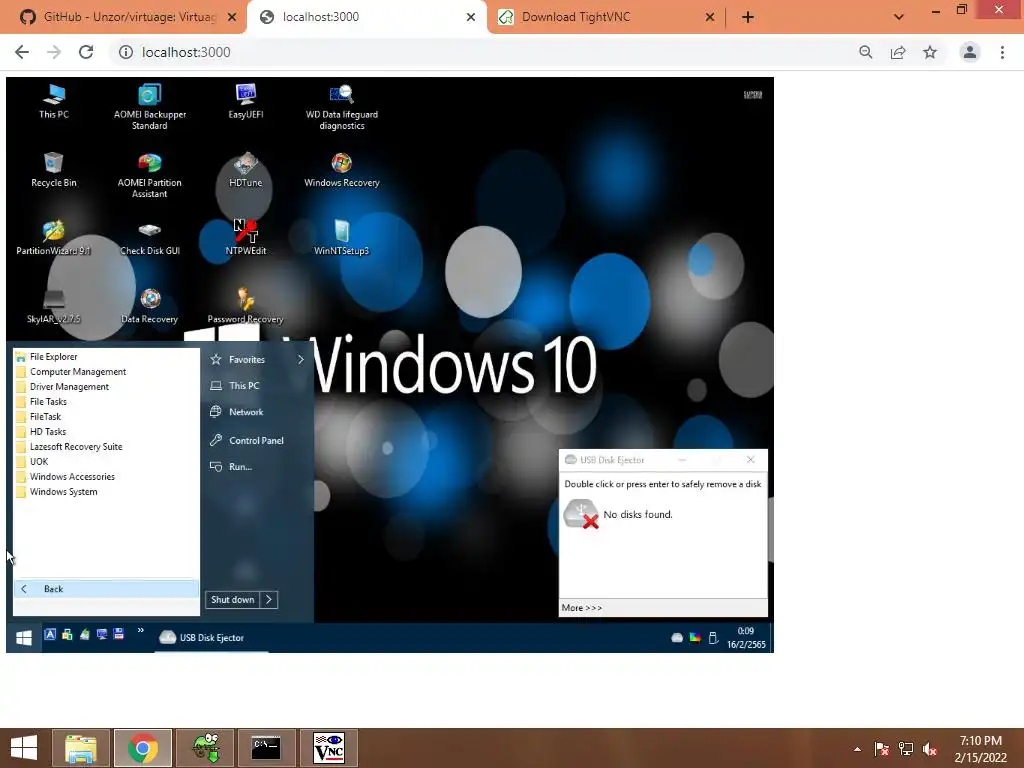Open AOMEI Backupper Standard icon

coord(150,106)
